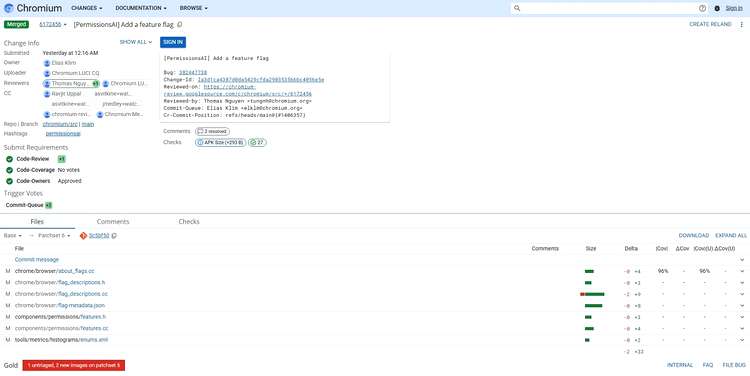Open chrome/browser/flag_descriptions.h file
This screenshot has height=376, width=750.
click(x=60, y=283)
